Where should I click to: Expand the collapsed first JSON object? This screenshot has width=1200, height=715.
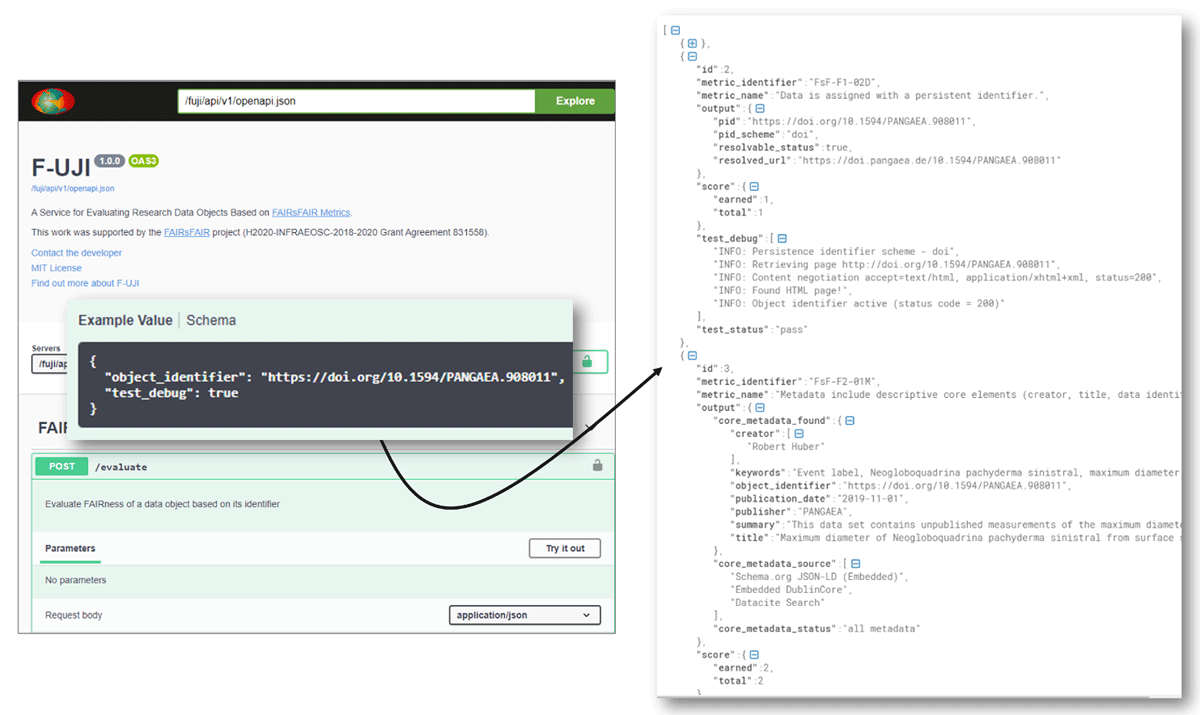(x=692, y=44)
